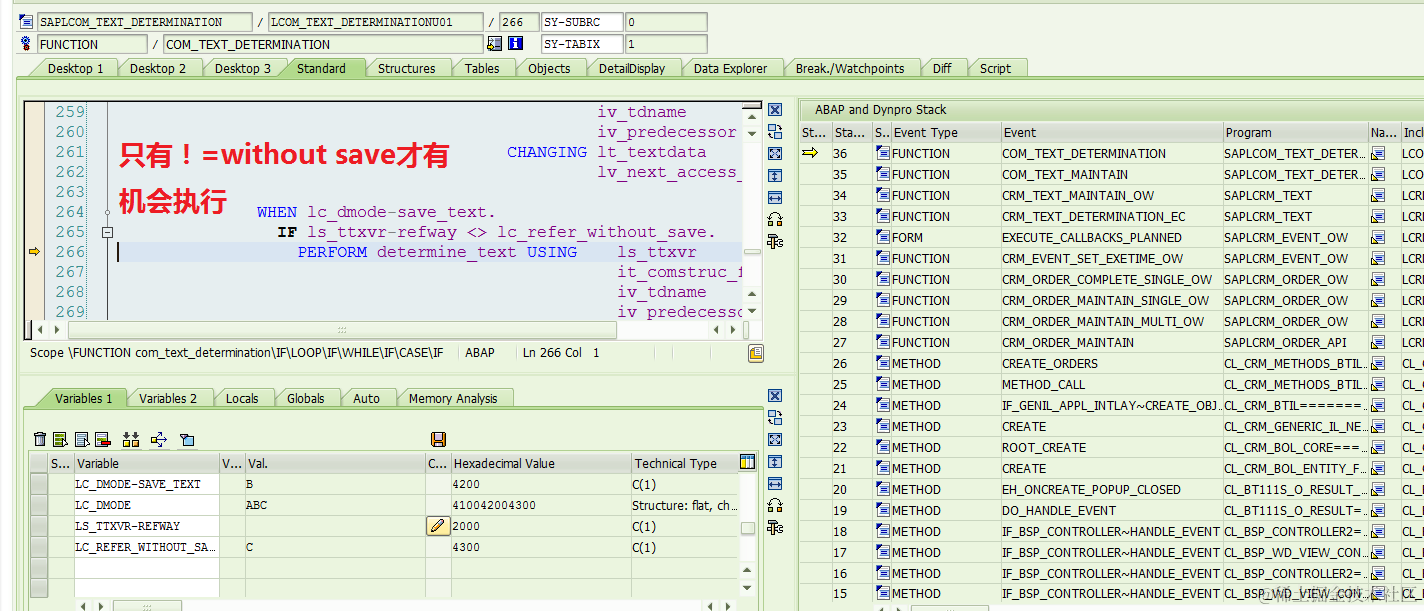Select row marker for LC_REFER_WITHOUT_SA.. variable

pyautogui.click(x=39, y=547)
